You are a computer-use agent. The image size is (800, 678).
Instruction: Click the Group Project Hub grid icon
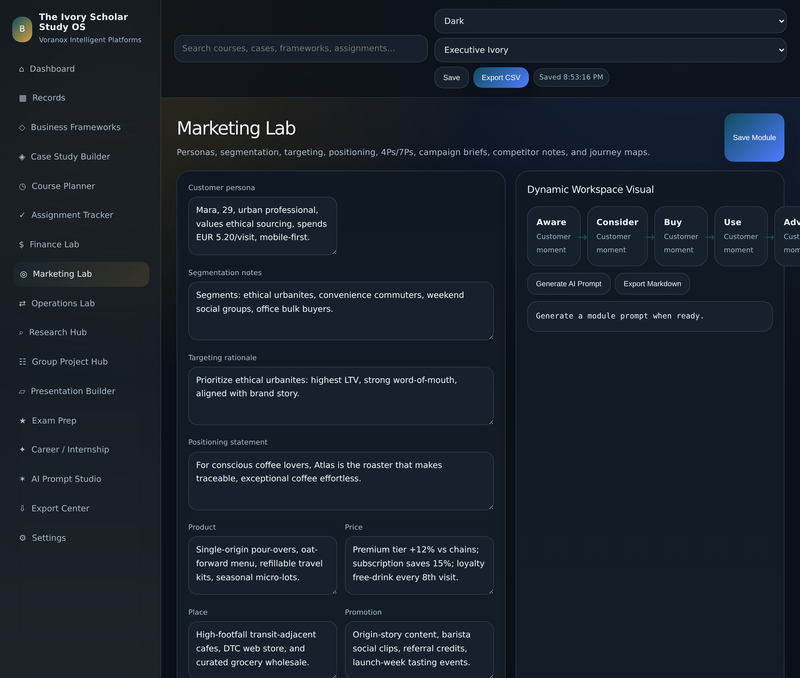[x=22, y=362]
